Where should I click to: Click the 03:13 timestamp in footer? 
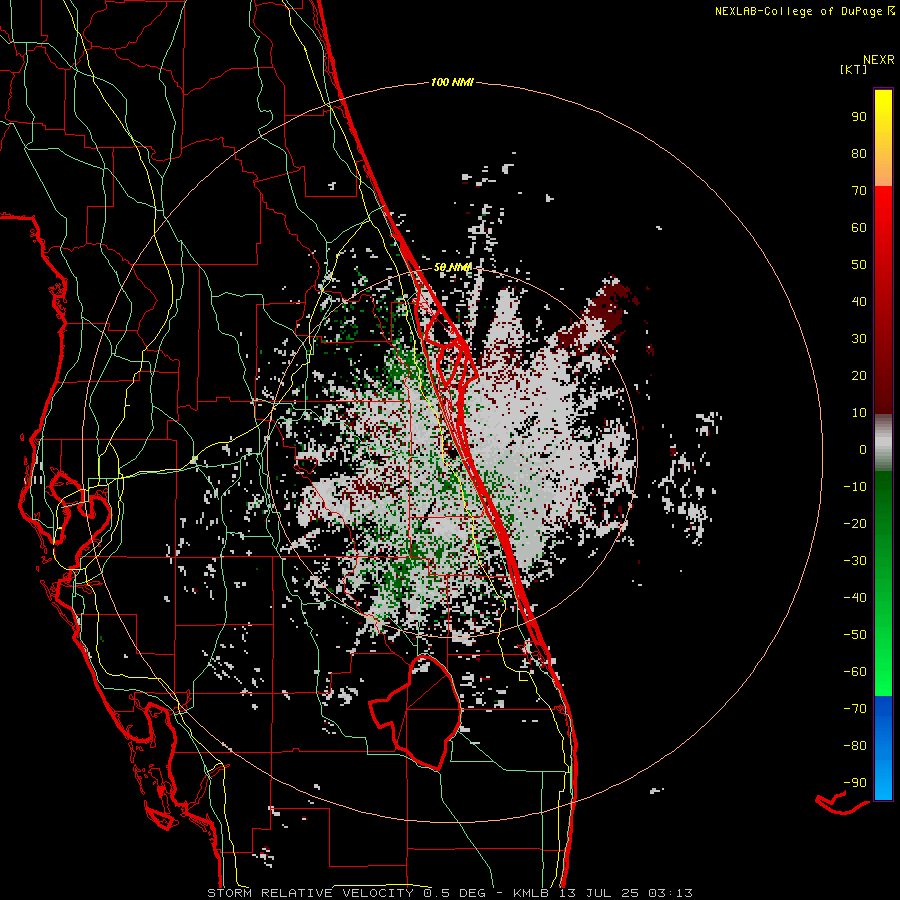point(670,893)
